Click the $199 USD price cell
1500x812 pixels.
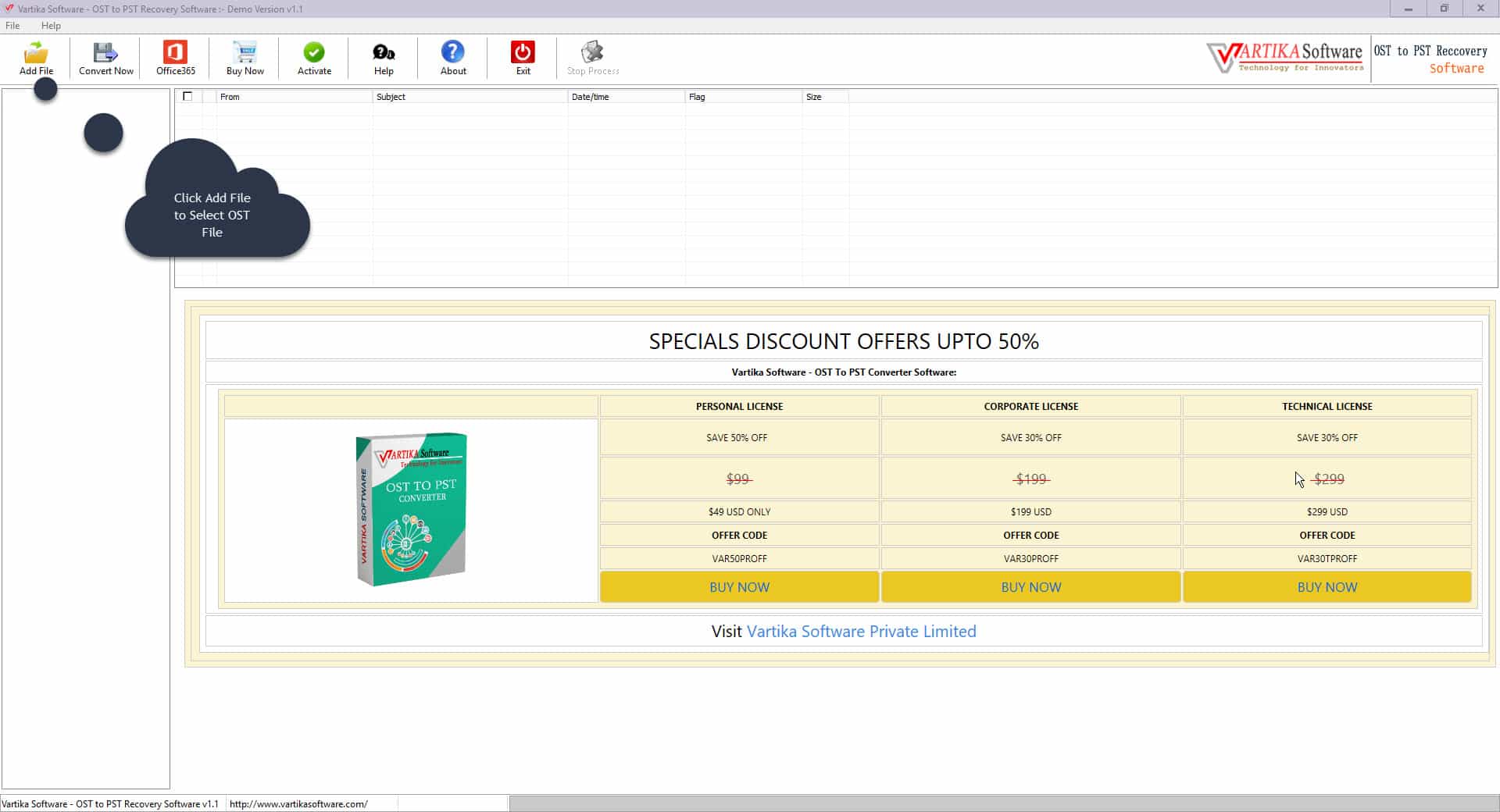[1030, 512]
